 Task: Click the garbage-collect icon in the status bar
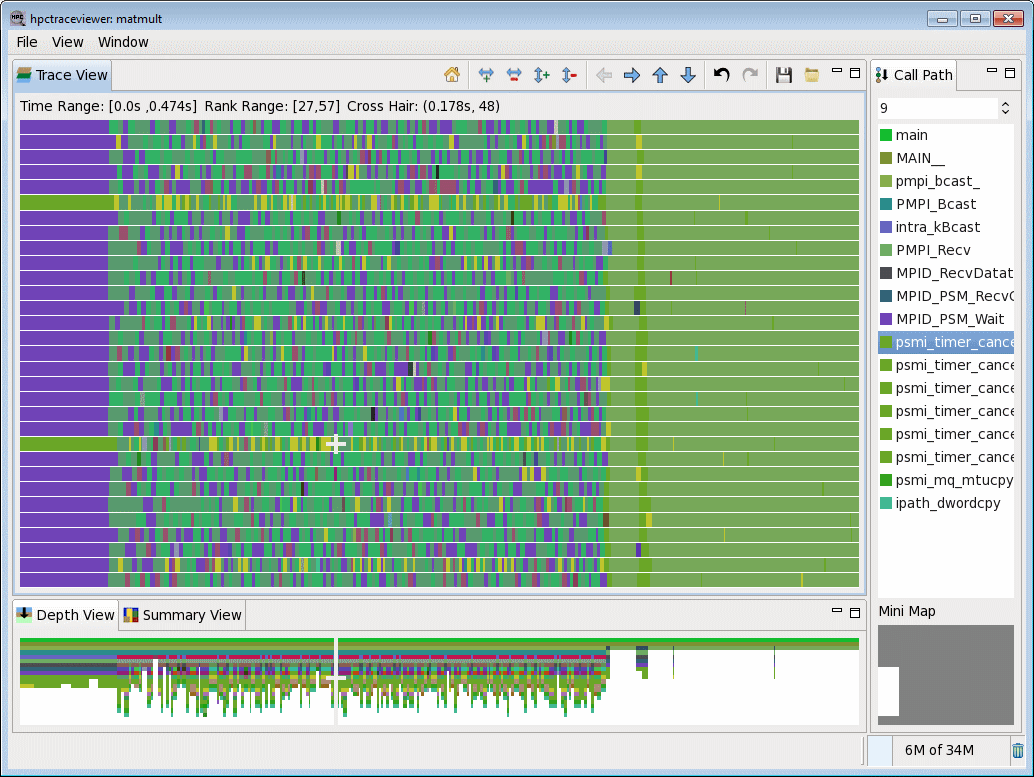(1019, 750)
